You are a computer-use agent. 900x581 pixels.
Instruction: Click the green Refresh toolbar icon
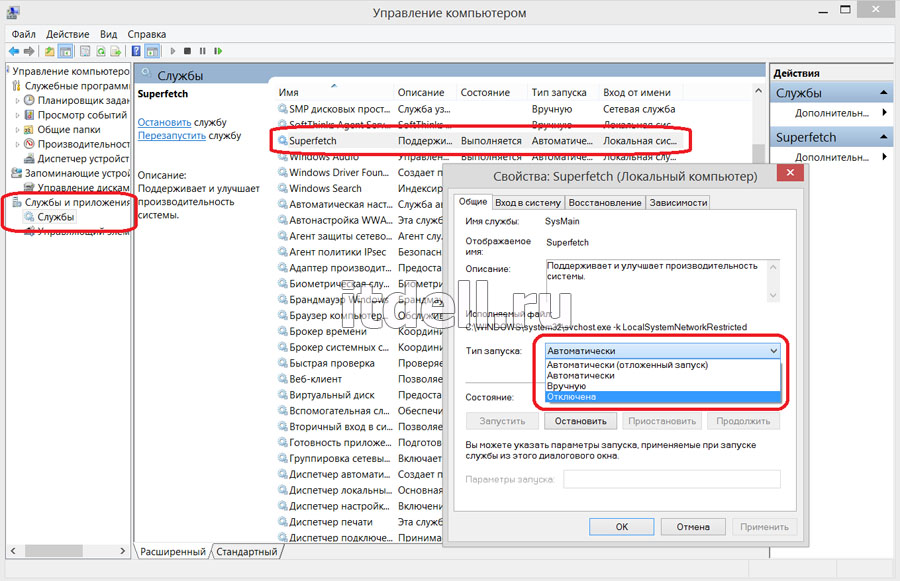[101, 51]
